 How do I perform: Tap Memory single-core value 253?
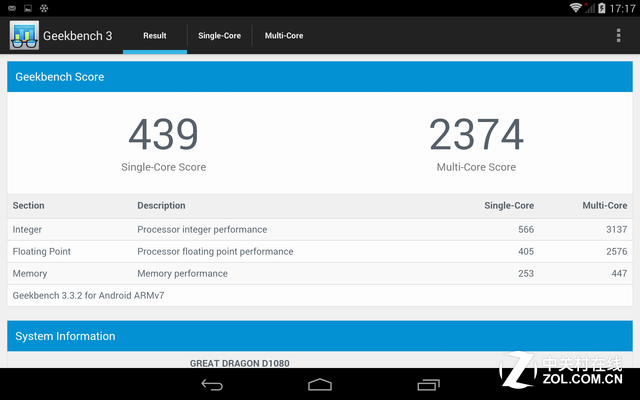point(526,273)
